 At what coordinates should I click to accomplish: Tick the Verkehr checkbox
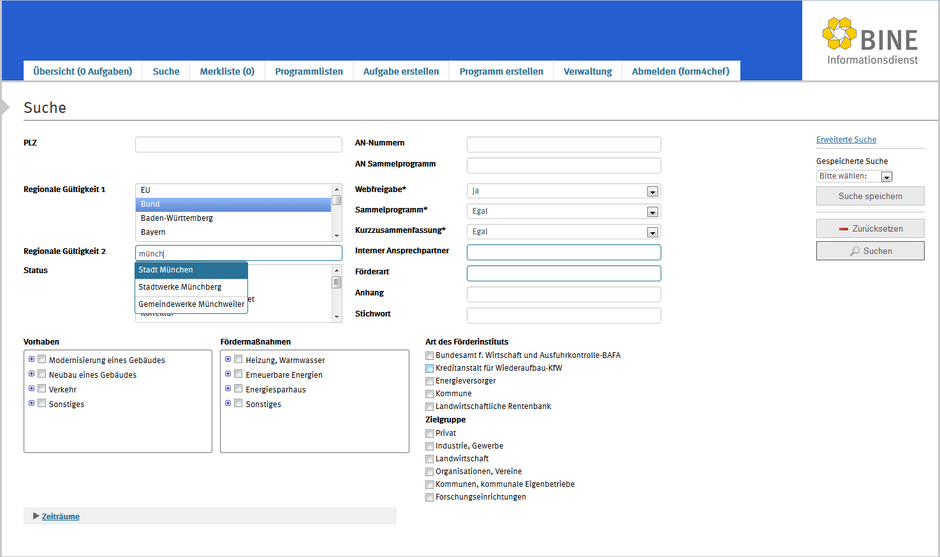(42, 389)
